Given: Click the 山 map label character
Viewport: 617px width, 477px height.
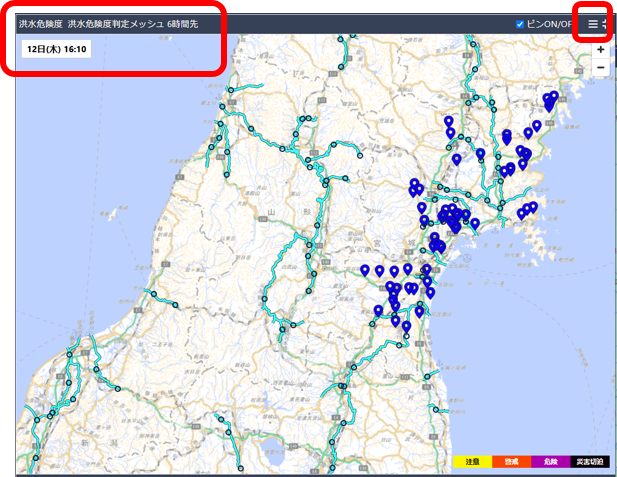Looking at the screenshot, I should [x=272, y=213].
